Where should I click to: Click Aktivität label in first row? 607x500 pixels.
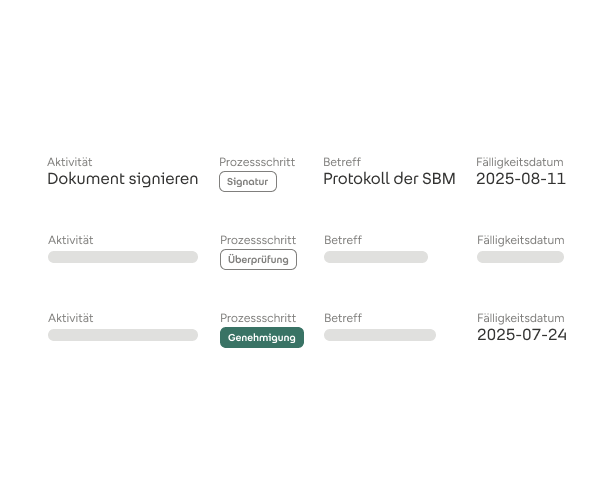click(x=70, y=162)
